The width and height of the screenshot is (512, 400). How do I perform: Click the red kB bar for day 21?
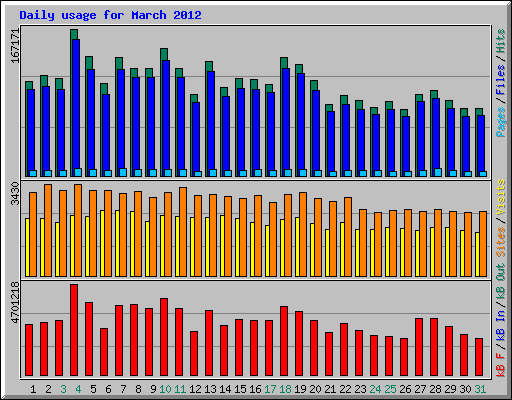tap(329, 354)
